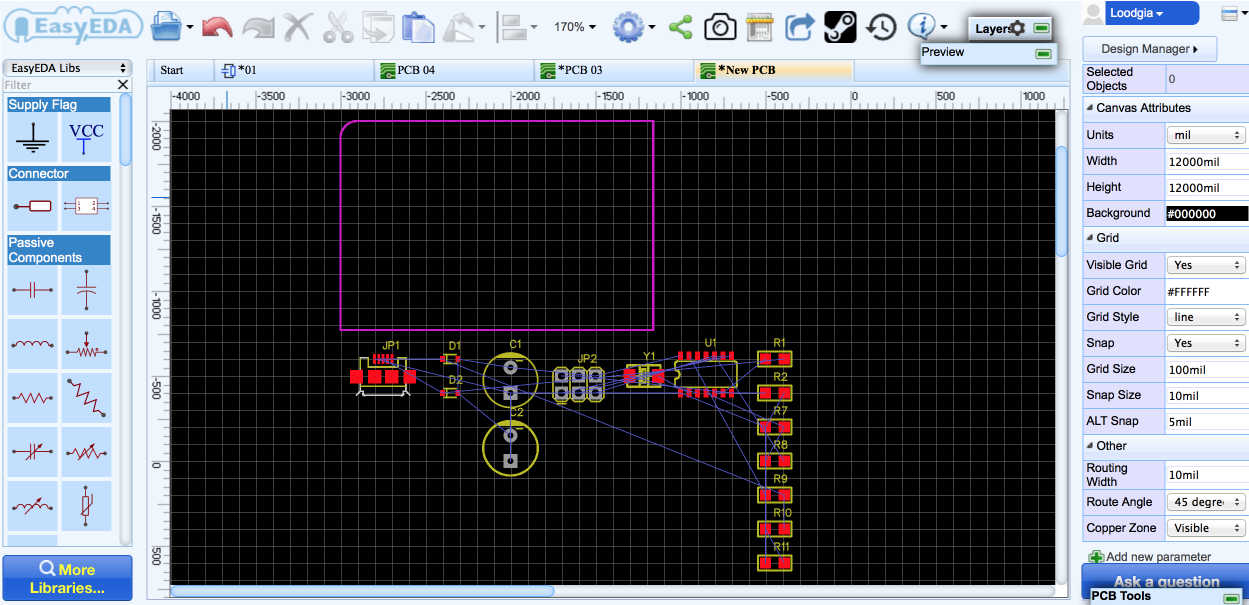Open the EasyEDA Libs dropdown
1249x605 pixels.
[x=67, y=68]
